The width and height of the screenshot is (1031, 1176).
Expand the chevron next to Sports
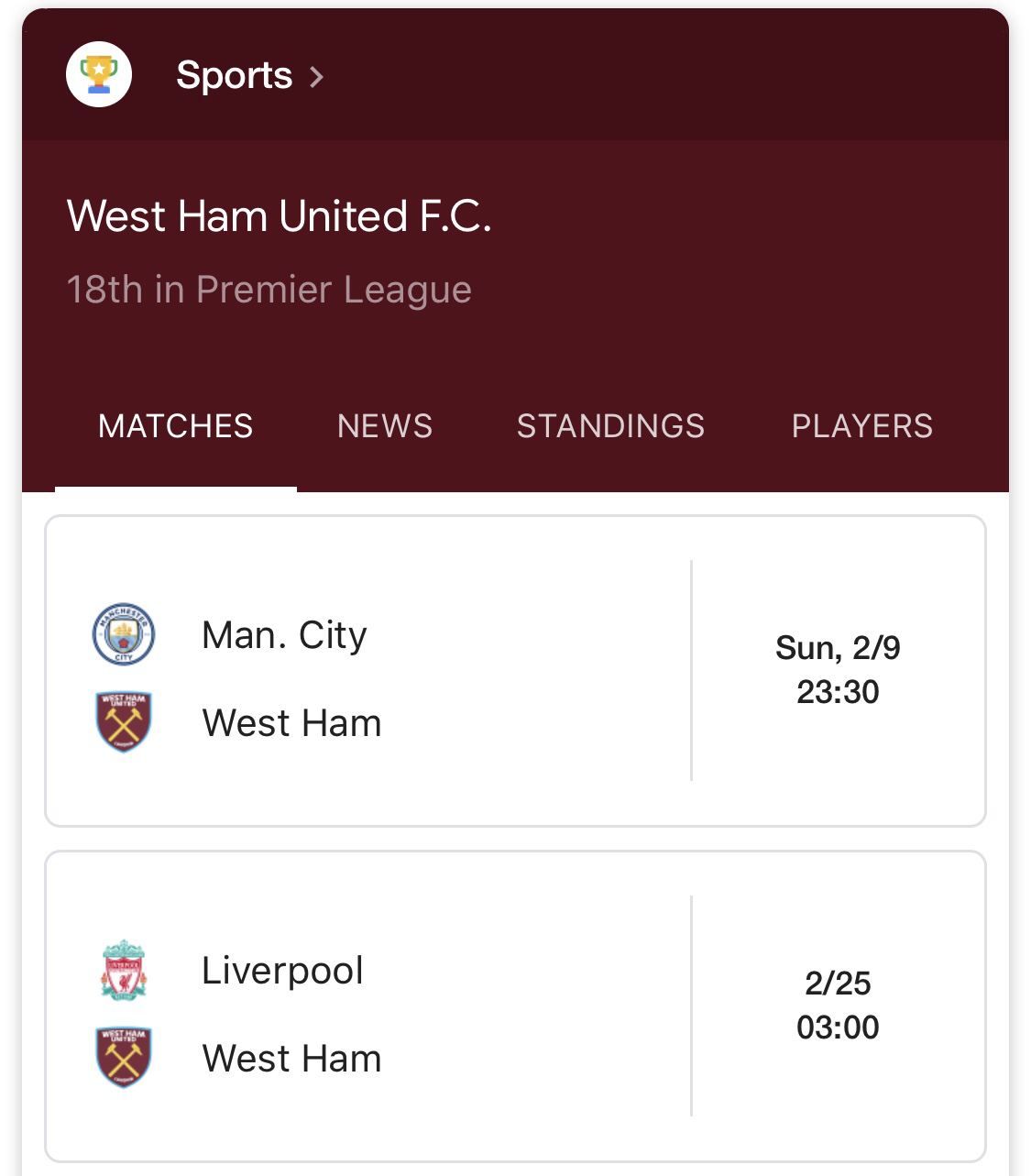316,76
